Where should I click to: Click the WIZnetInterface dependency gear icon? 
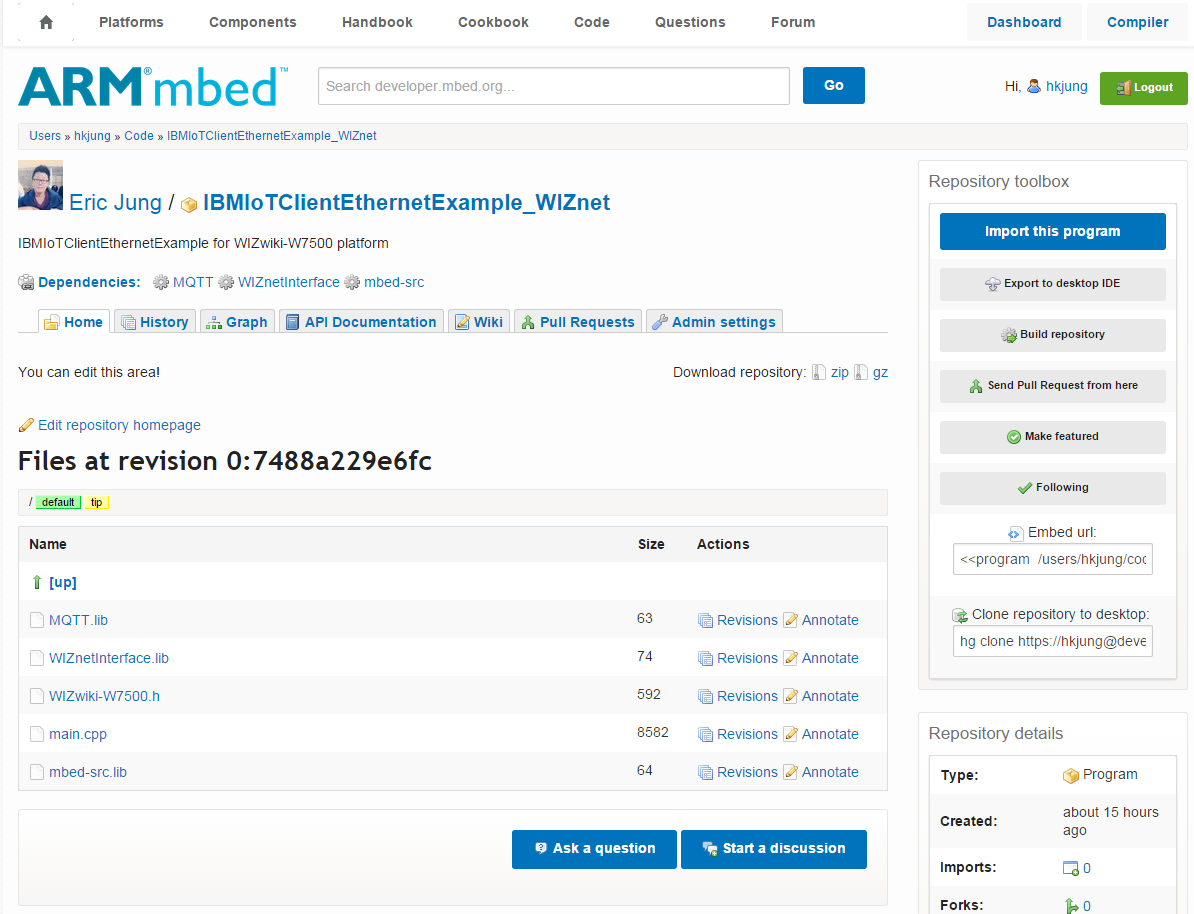point(226,283)
